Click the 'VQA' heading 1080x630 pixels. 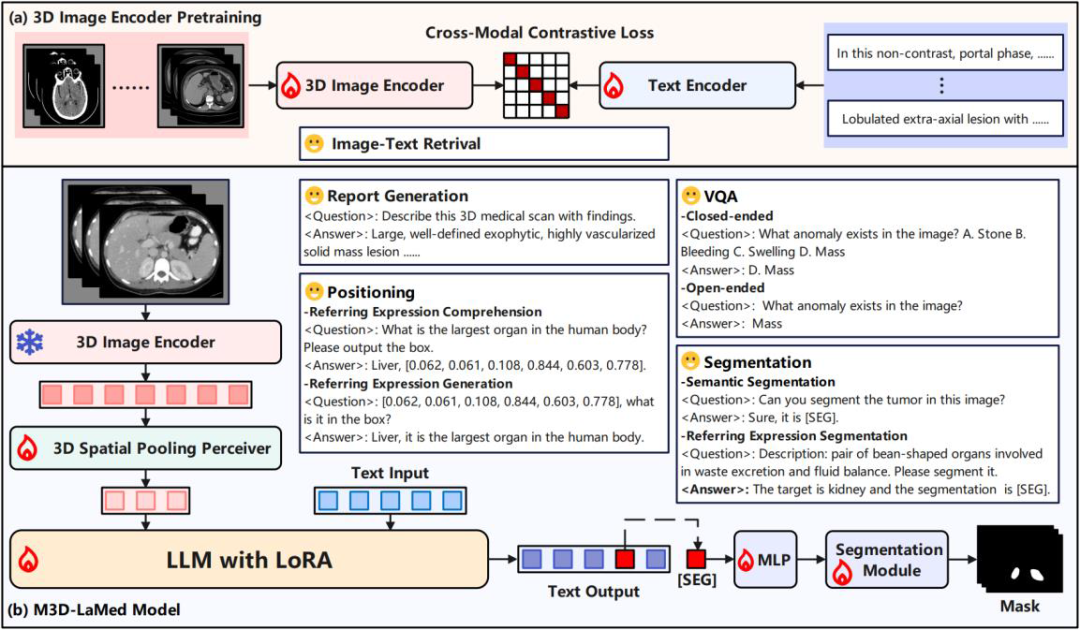click(x=720, y=196)
